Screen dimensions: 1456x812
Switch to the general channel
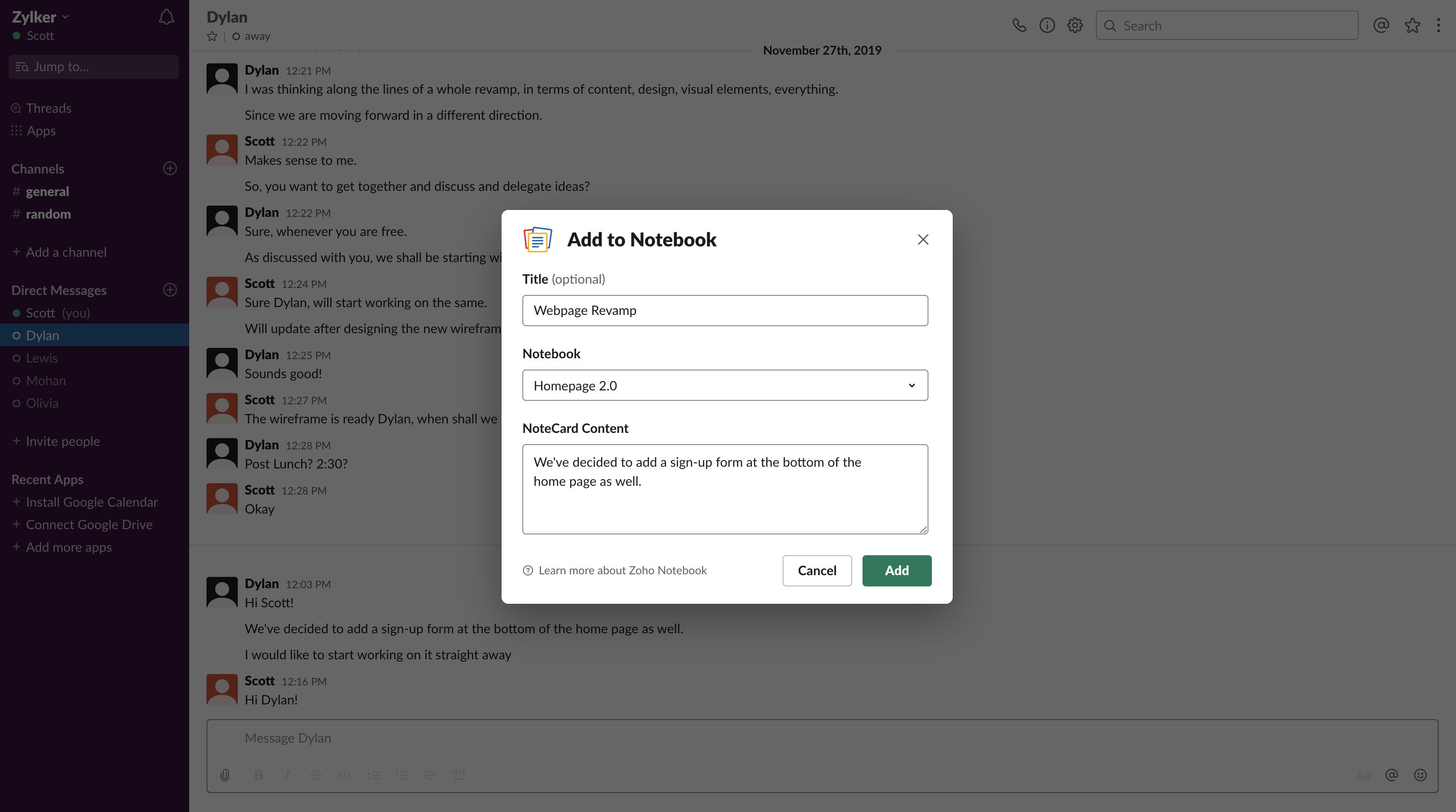(x=47, y=192)
